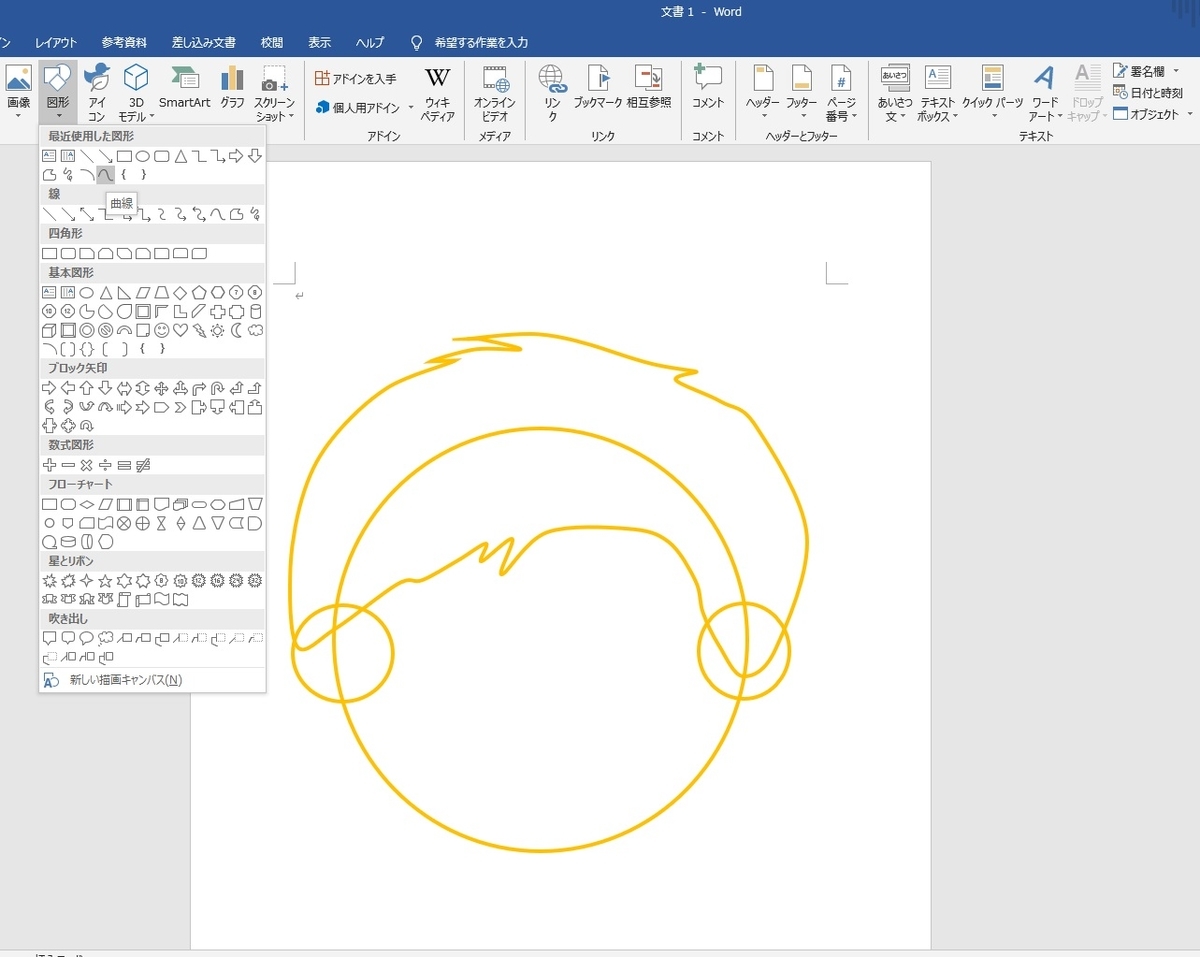Screen dimensions: 1200x957
Task: Choose 新しい描画キャンバス menu entry
Action: click(x=152, y=680)
